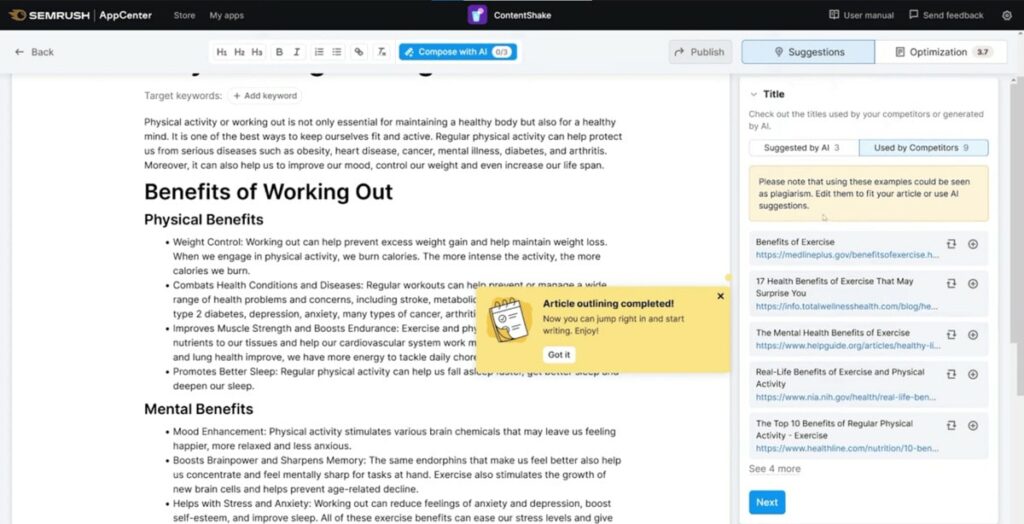Switch to the Suggestions tab
Image resolution: width=1024 pixels, height=524 pixels.
point(808,52)
